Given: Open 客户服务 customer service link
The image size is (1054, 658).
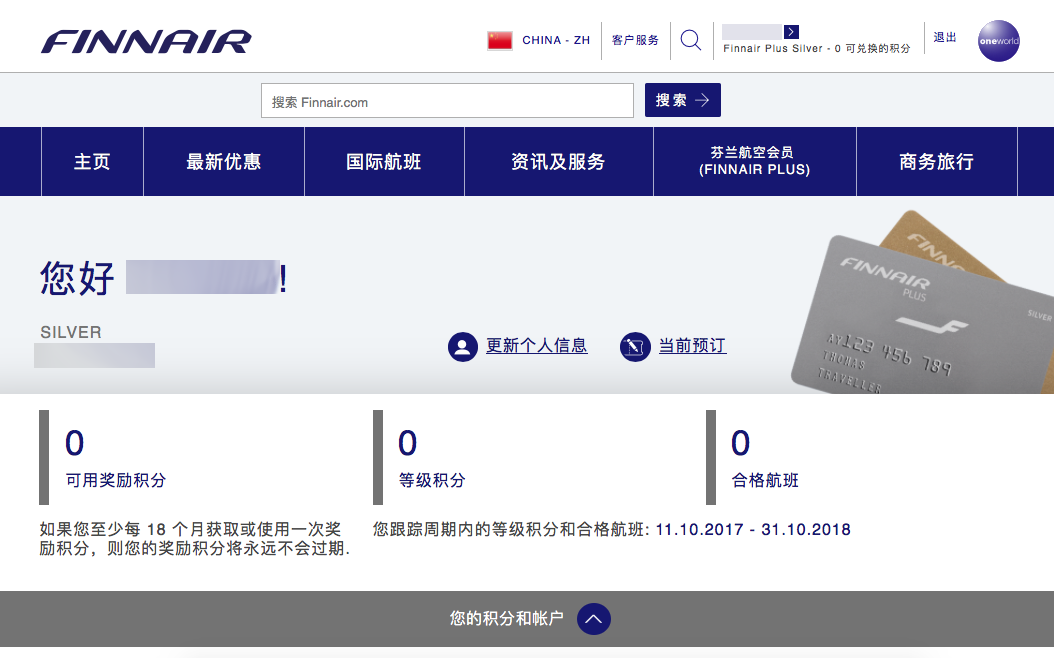Looking at the screenshot, I should [635, 40].
